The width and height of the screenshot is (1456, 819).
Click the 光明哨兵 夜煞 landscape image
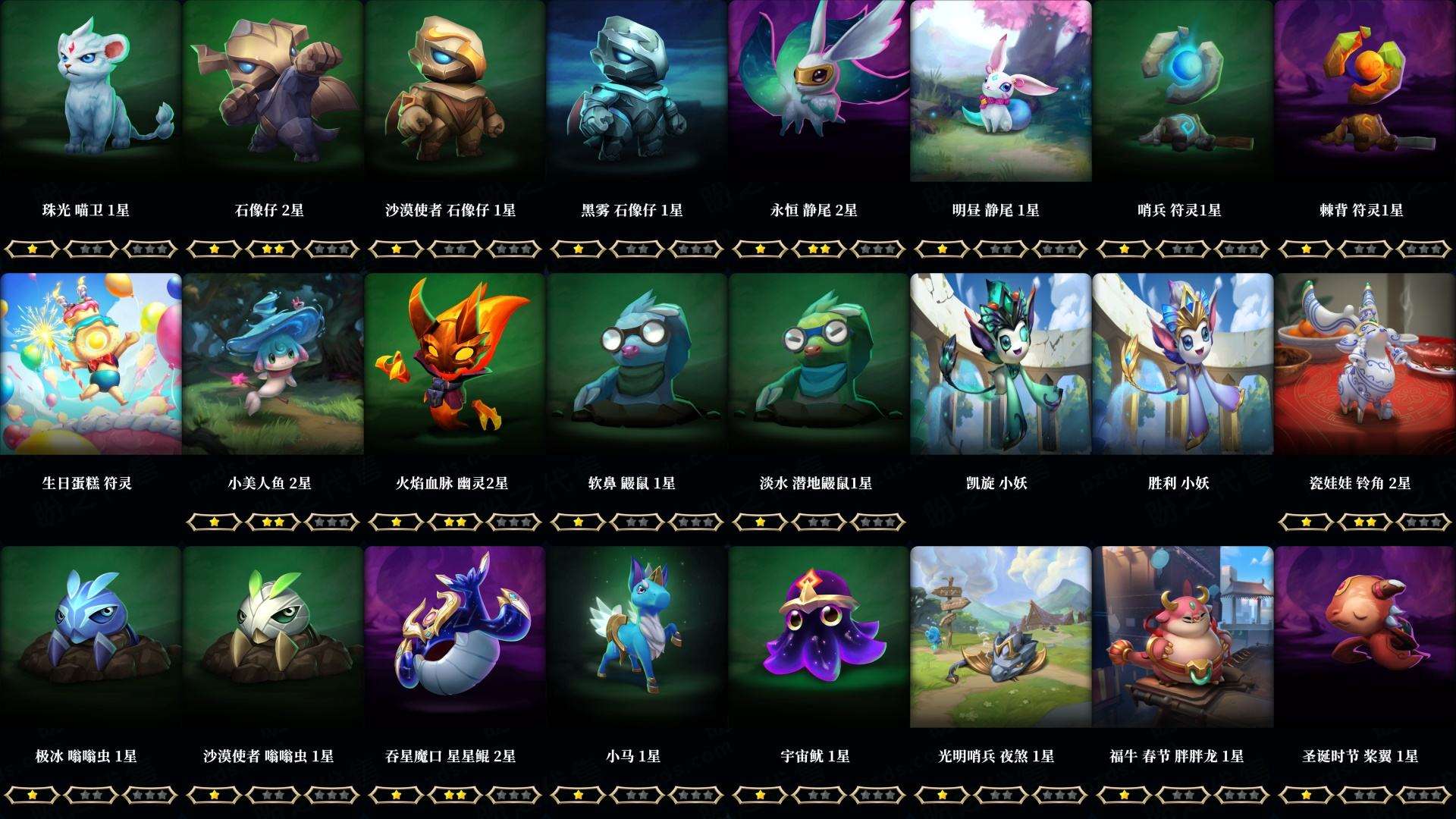pos(1001,637)
